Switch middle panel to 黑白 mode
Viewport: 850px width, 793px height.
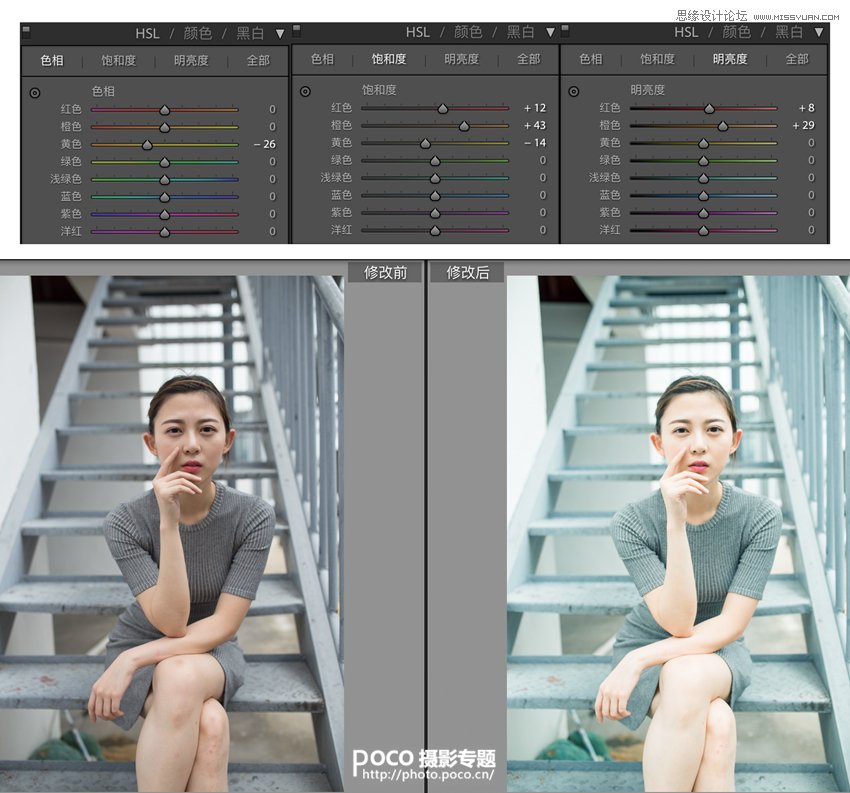pyautogui.click(x=520, y=33)
